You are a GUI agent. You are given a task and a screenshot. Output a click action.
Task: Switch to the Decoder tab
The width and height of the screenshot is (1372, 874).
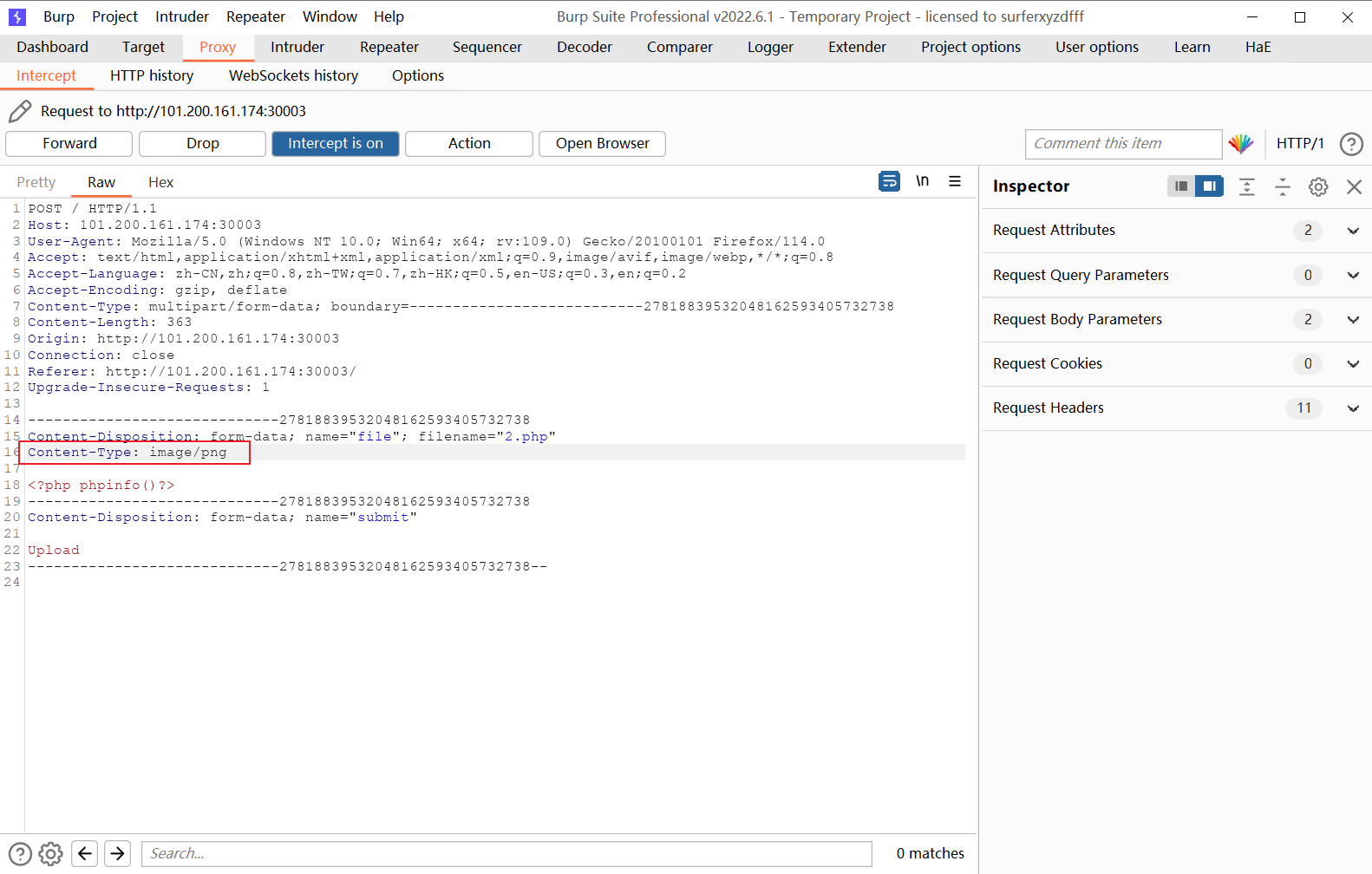(585, 47)
